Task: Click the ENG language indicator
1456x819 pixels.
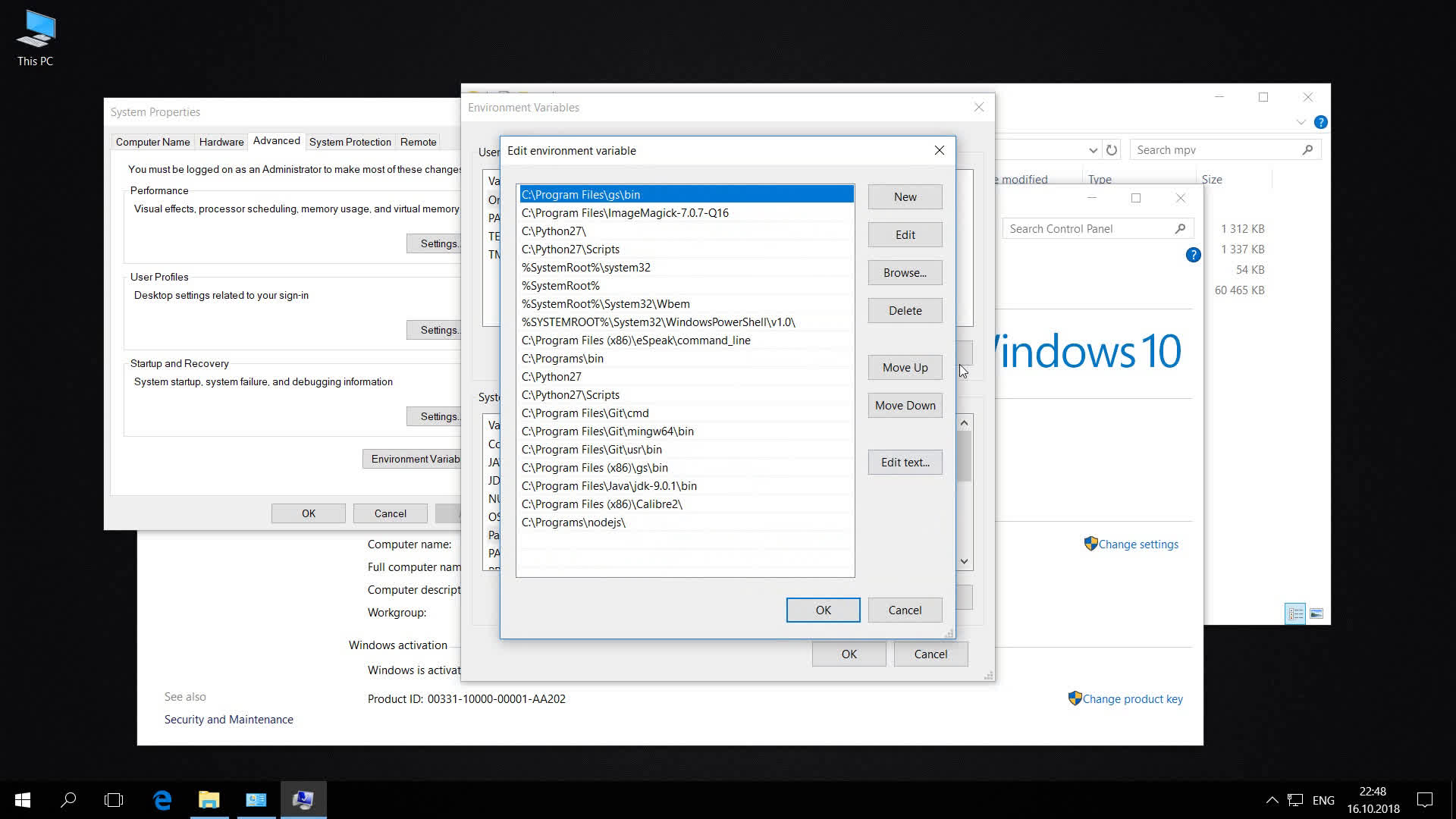Action: [x=1323, y=799]
